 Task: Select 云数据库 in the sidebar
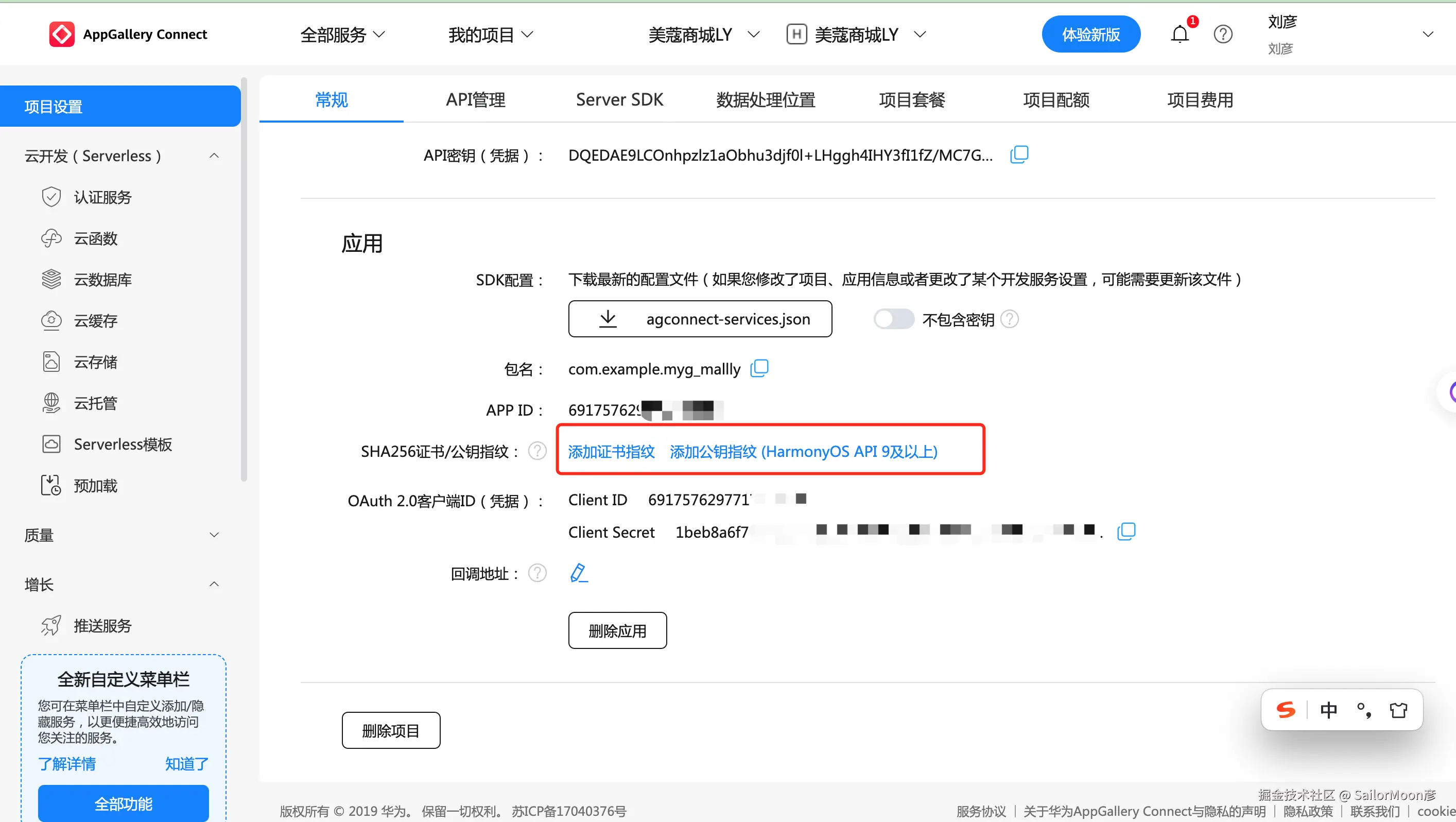click(102, 279)
